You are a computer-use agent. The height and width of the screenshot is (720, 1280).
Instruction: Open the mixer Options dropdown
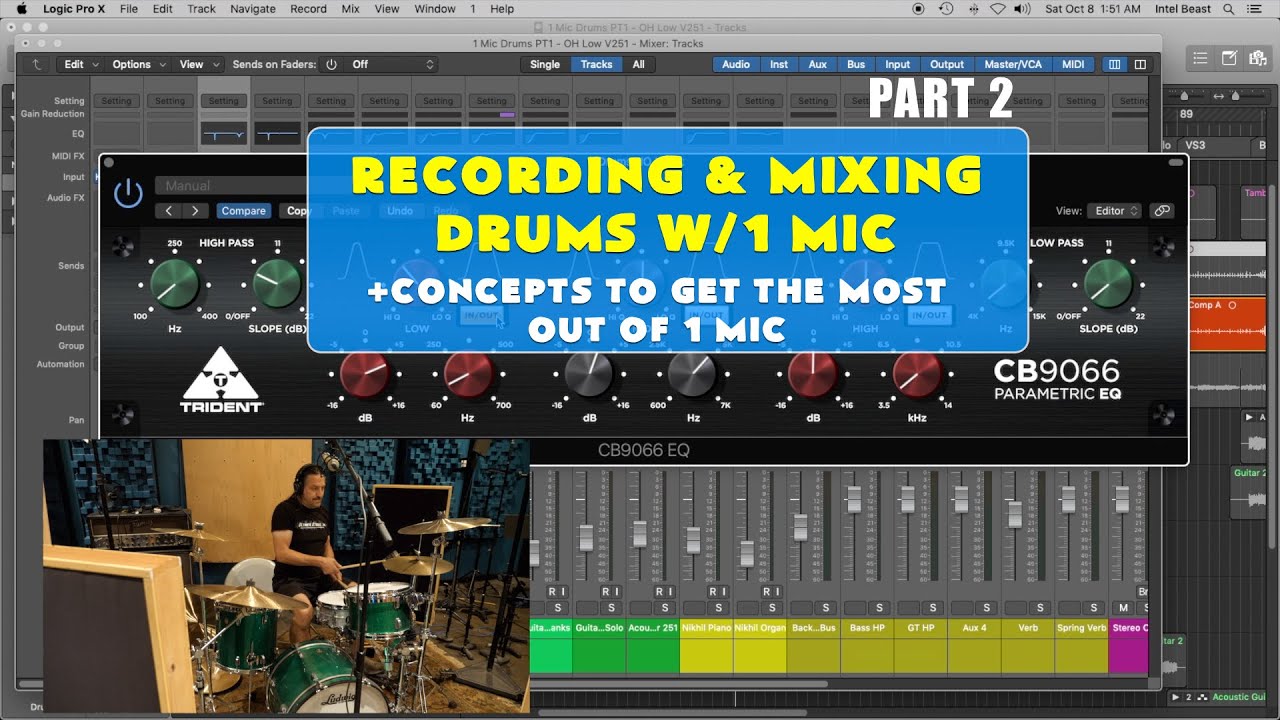click(x=138, y=64)
